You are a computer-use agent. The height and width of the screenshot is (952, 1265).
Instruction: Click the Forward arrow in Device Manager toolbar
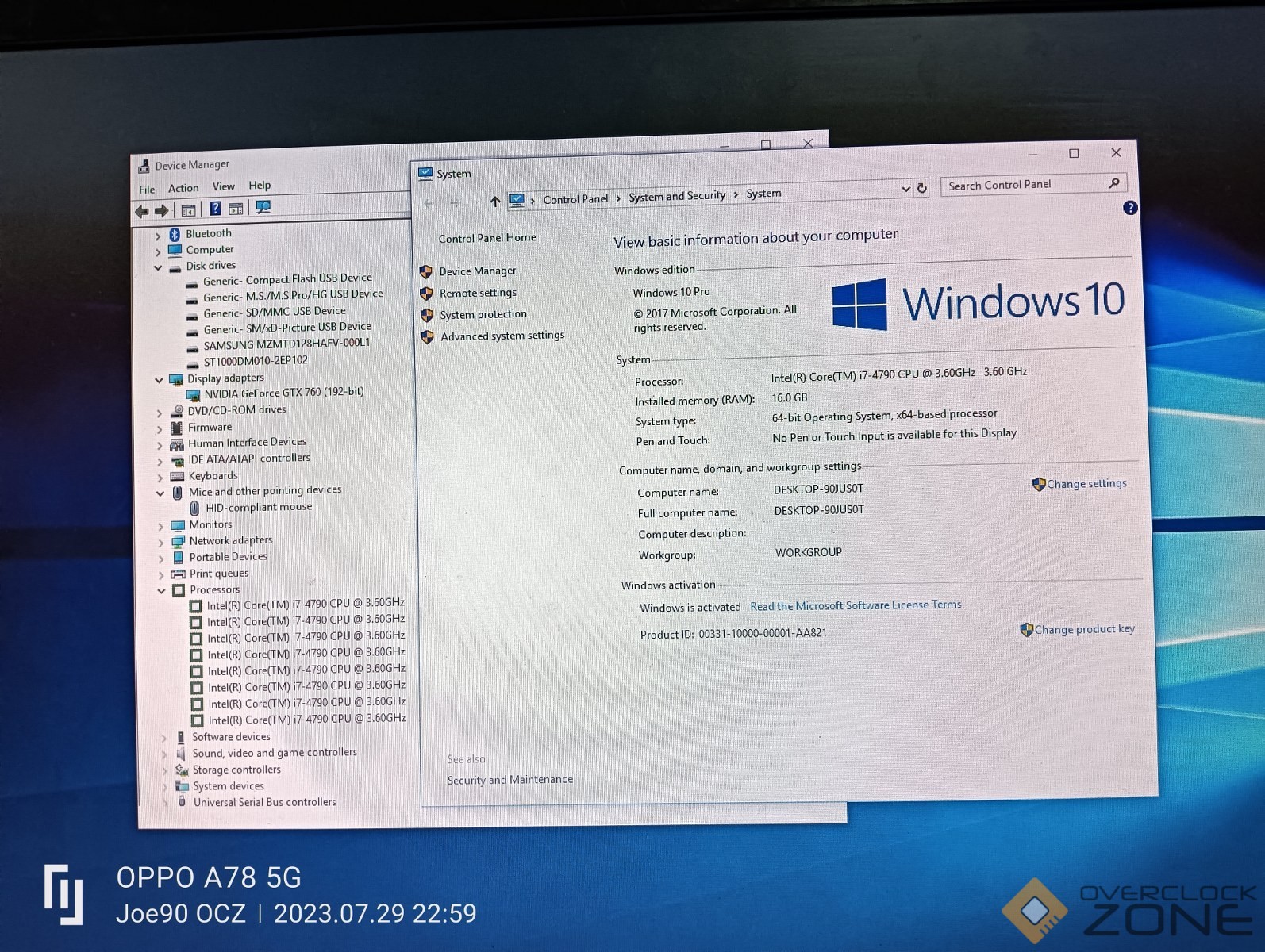pos(161,211)
